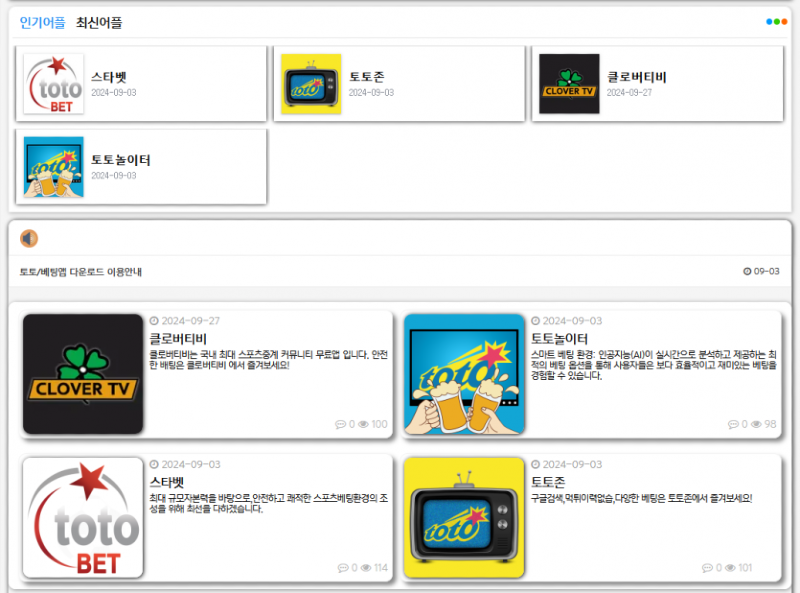This screenshot has width=800, height=593.
Task: Open the 클로버티비 post title in the list
Action: pyautogui.click(x=178, y=339)
